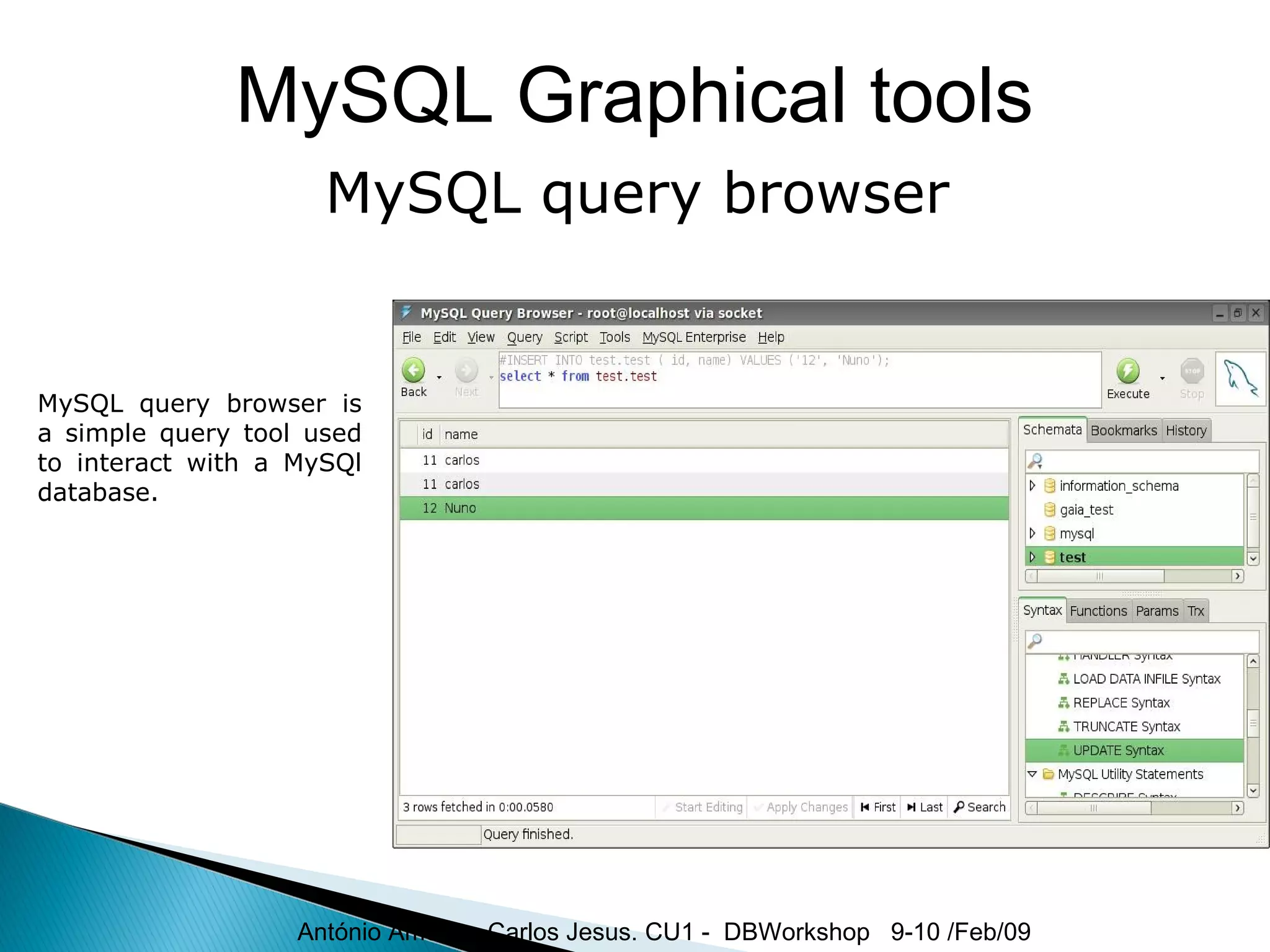Jump to the Last row button
The width and height of the screenshot is (1270, 952).
click(x=925, y=807)
